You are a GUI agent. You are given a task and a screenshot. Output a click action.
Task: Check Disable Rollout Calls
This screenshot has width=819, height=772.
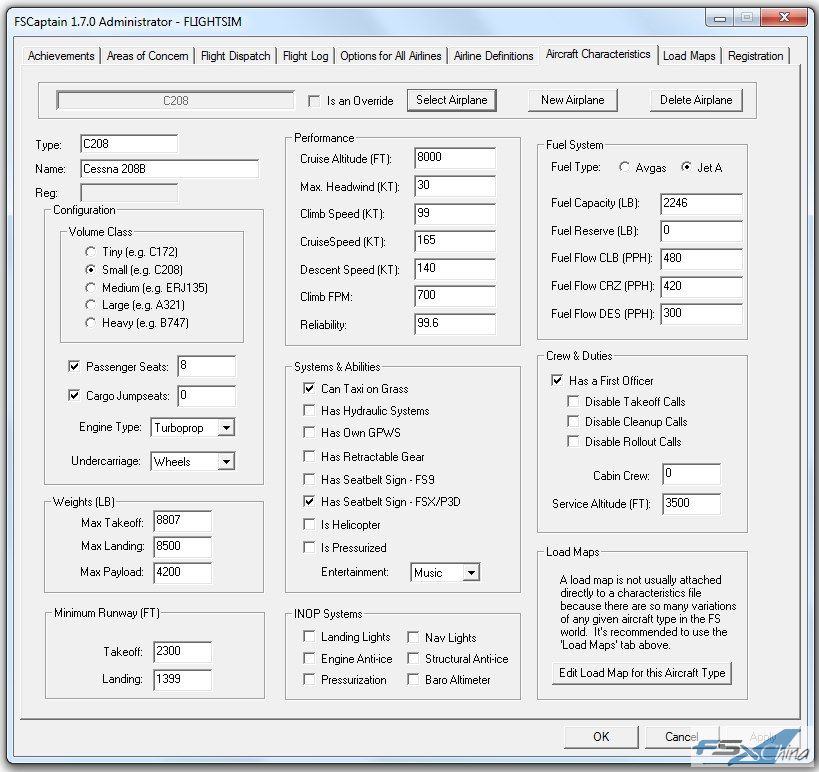click(x=573, y=441)
